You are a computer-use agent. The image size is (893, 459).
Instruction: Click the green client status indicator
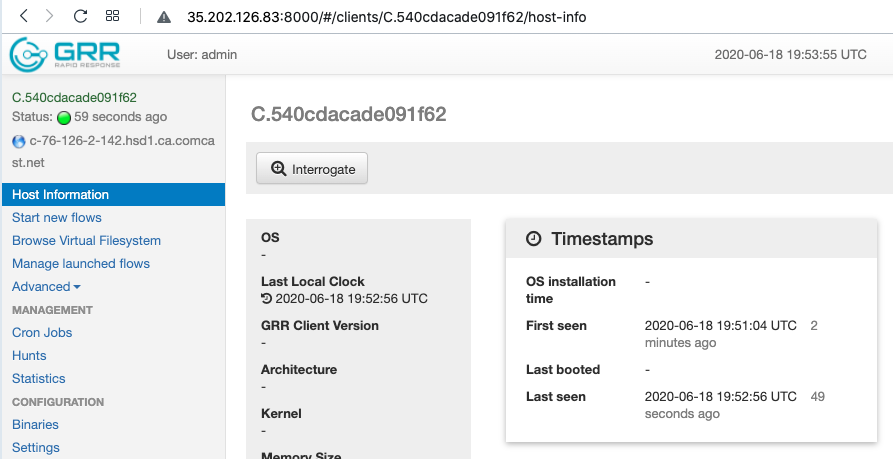click(64, 117)
